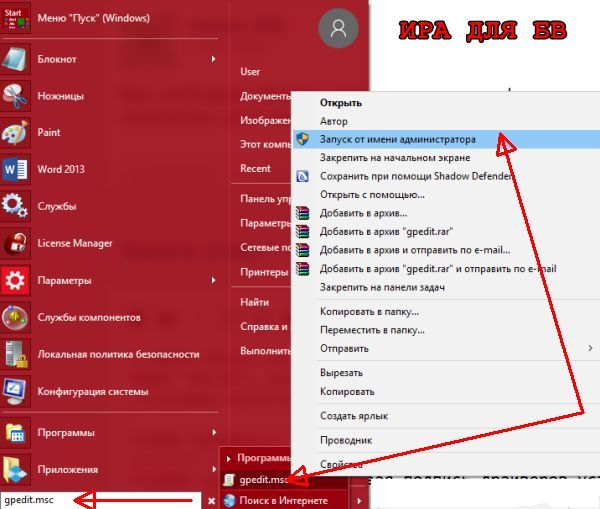Viewport: 600px width, 509px height.
Task: Select Копировать in the context menu
Action: (x=347, y=392)
